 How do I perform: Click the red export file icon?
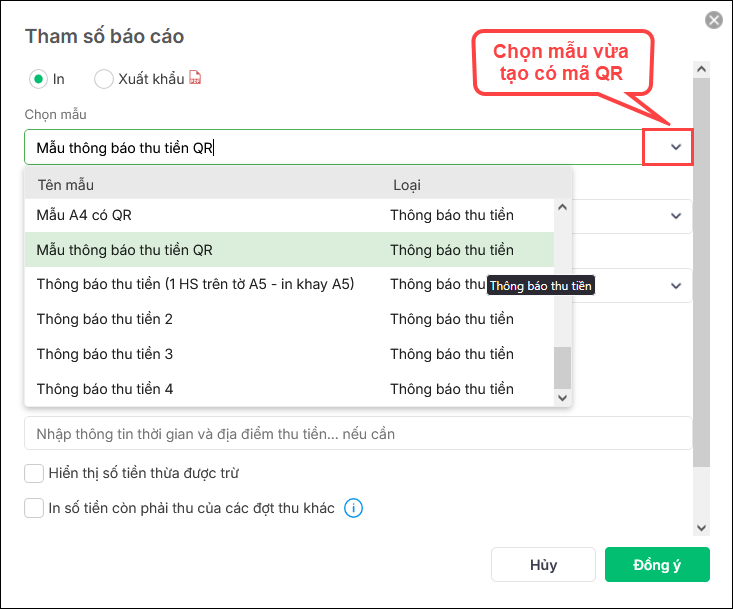coord(196,79)
